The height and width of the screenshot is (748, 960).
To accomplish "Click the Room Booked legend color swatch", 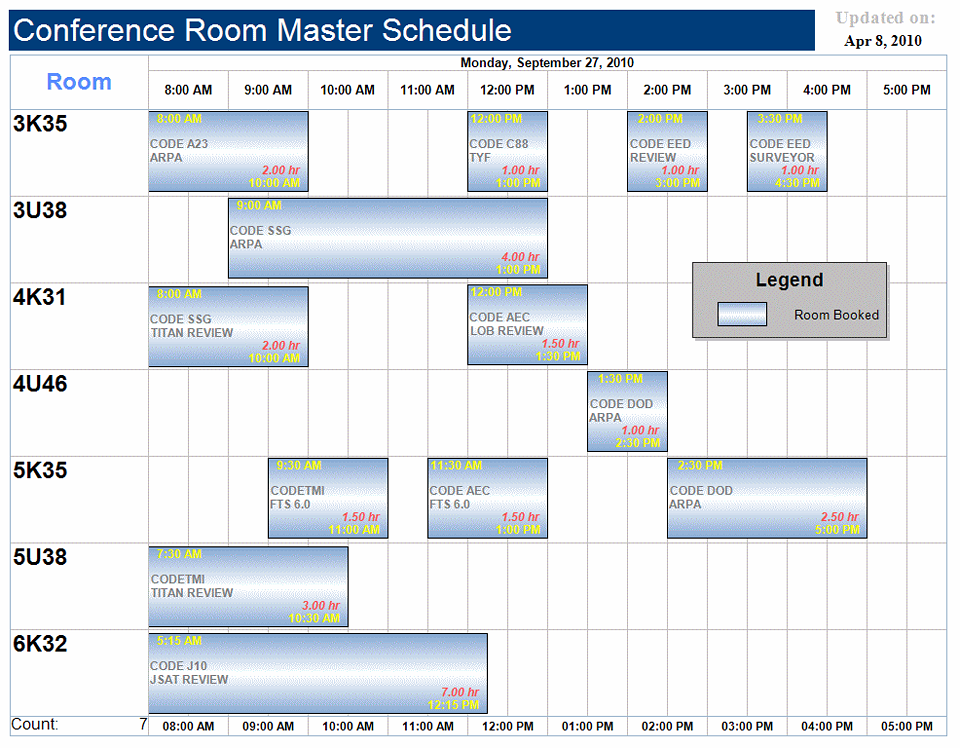I will click(742, 315).
